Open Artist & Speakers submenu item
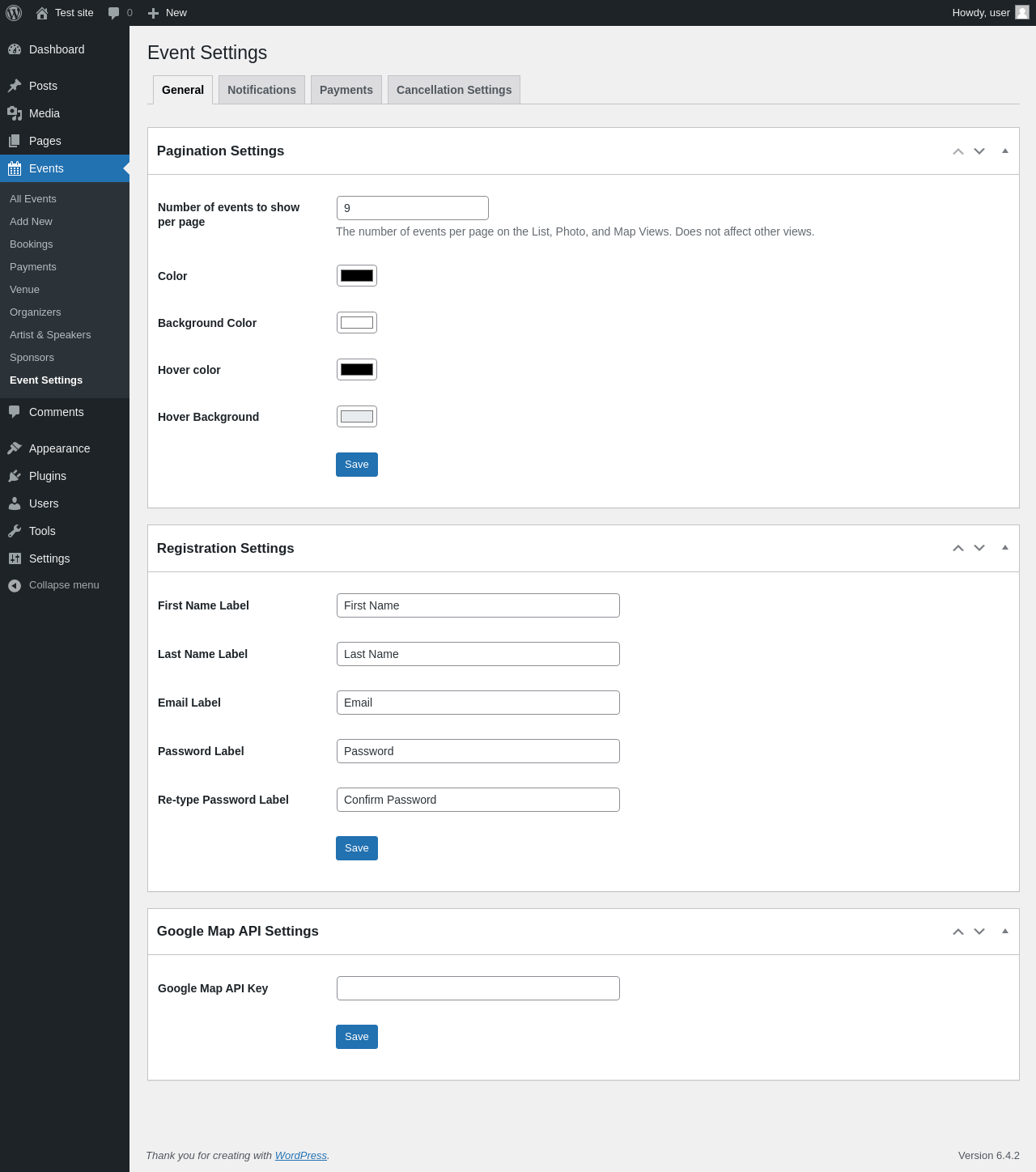This screenshot has height=1172, width=1036. coord(50,335)
